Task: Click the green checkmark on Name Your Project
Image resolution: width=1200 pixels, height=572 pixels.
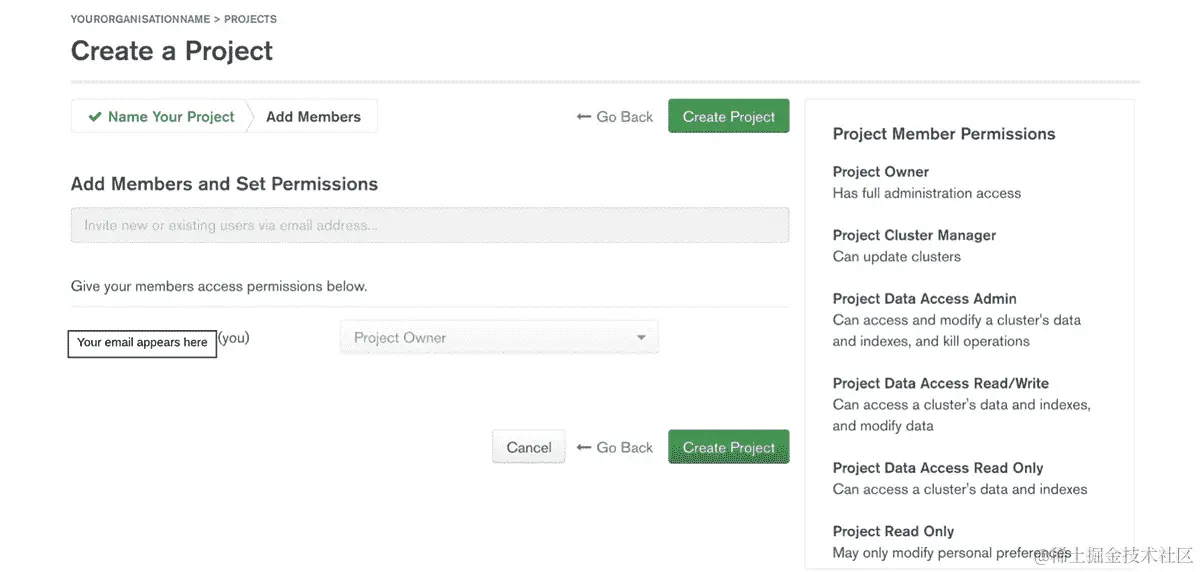Action: pos(95,117)
